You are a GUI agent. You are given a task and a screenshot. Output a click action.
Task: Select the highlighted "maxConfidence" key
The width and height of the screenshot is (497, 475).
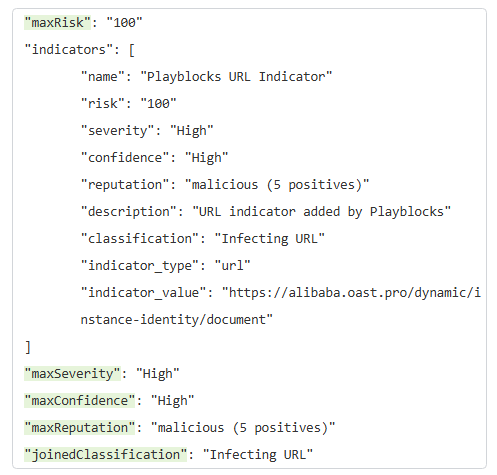point(80,401)
